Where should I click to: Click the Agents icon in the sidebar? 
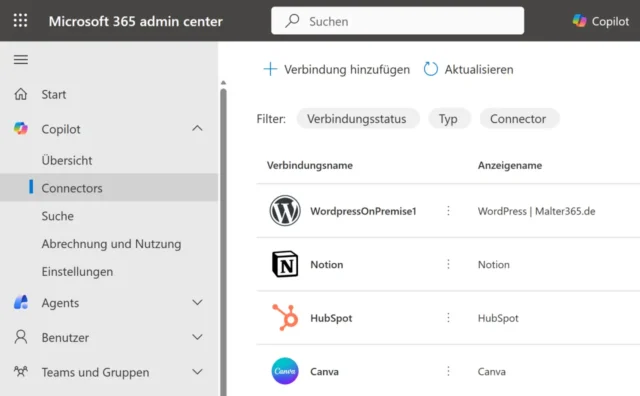pos(21,303)
